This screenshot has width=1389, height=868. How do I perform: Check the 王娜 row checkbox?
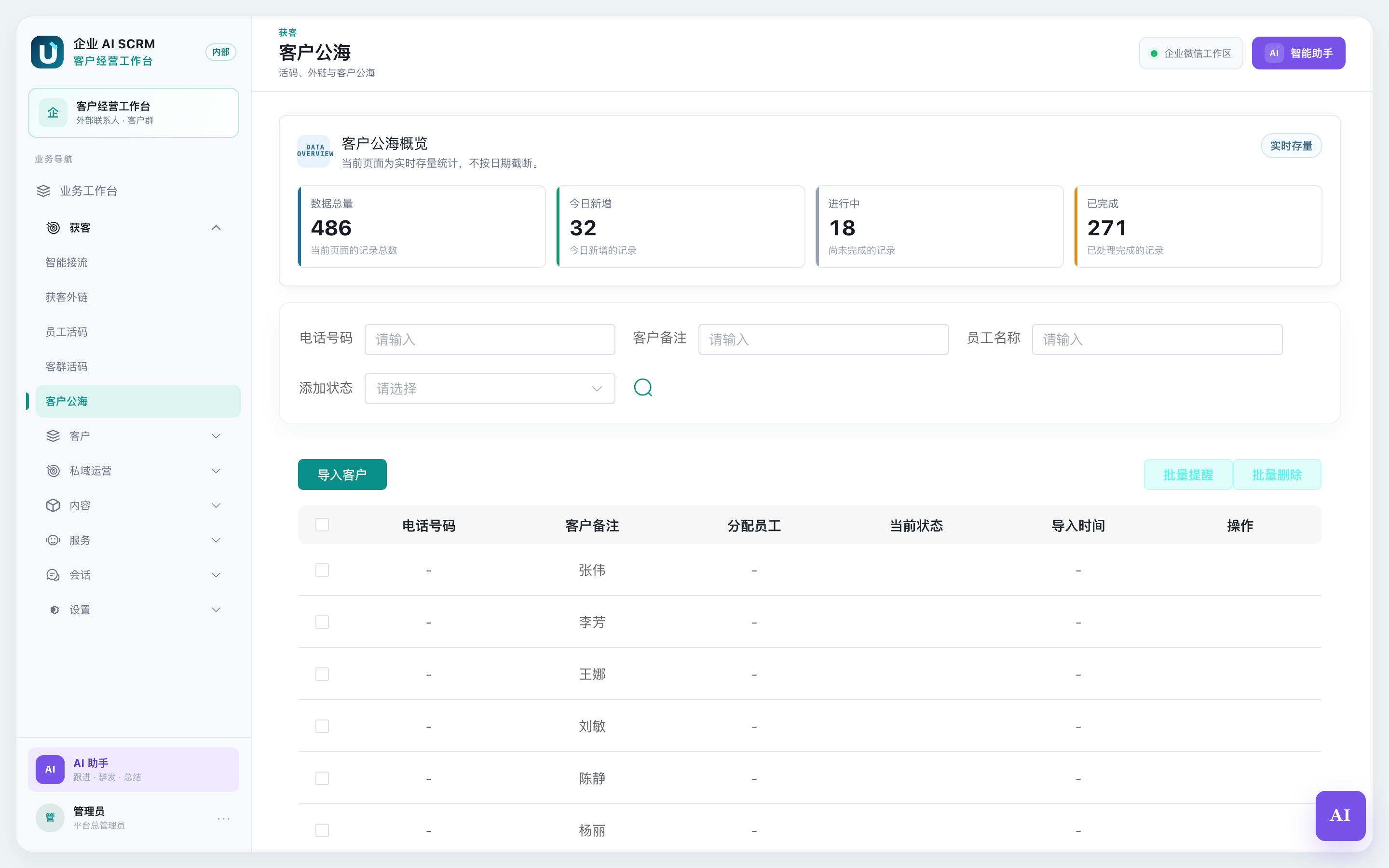pyautogui.click(x=322, y=674)
